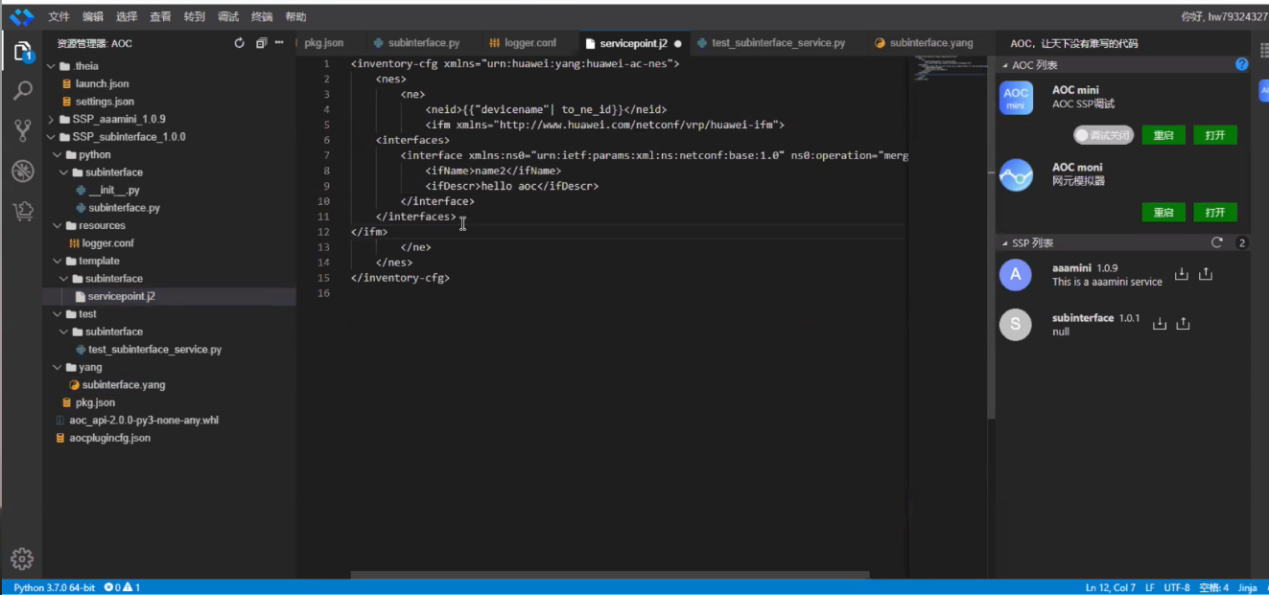Image resolution: width=1269 pixels, height=595 pixels.
Task: Refresh the explorer file tree
Action: (239, 43)
